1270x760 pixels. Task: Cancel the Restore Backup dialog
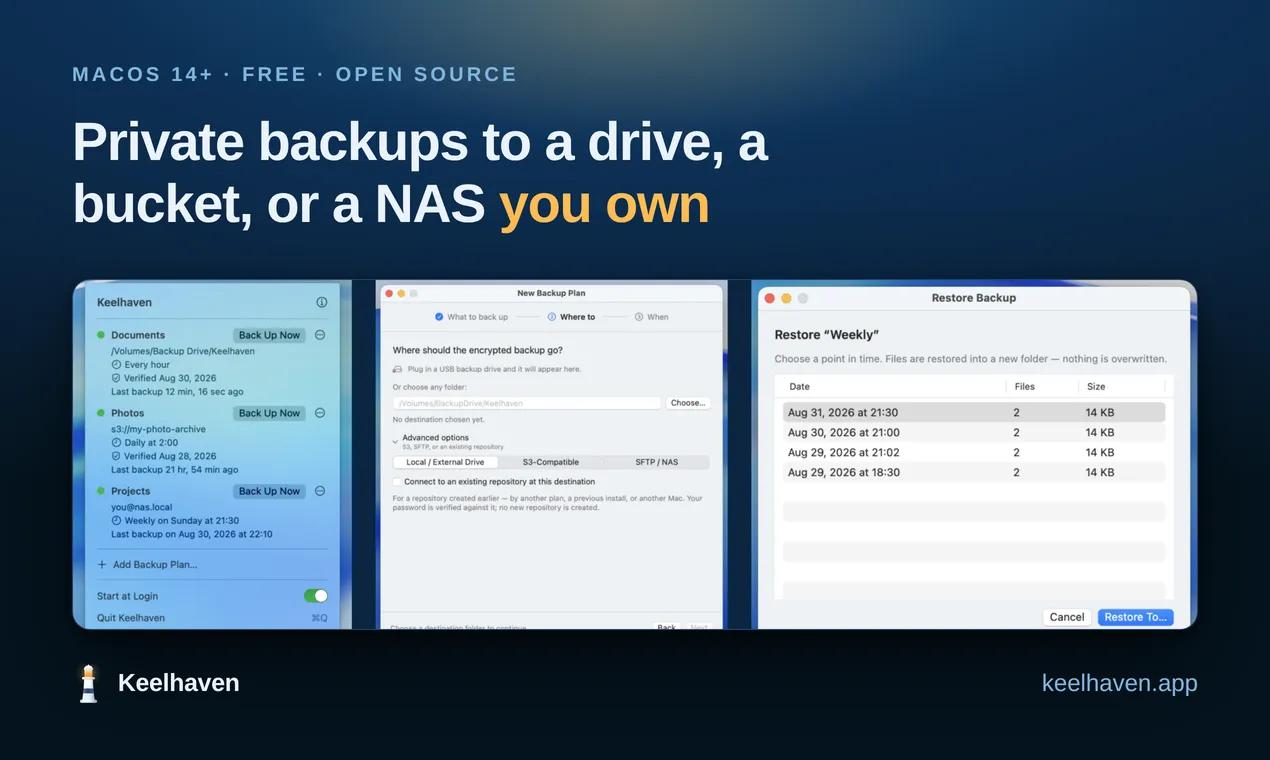(x=1067, y=617)
